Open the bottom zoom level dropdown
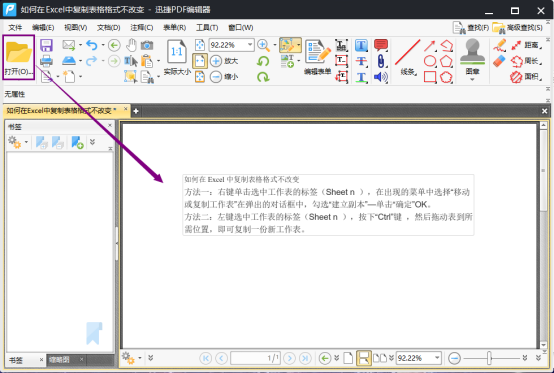The height and width of the screenshot is (373, 554). point(437,358)
